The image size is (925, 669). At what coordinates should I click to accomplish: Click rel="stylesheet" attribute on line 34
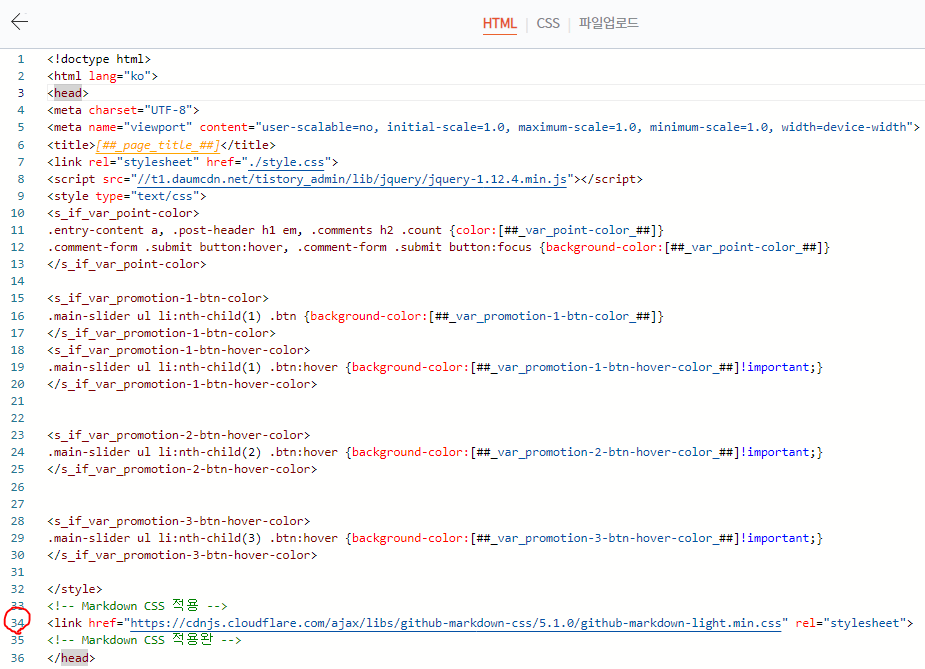pyautogui.click(x=850, y=623)
